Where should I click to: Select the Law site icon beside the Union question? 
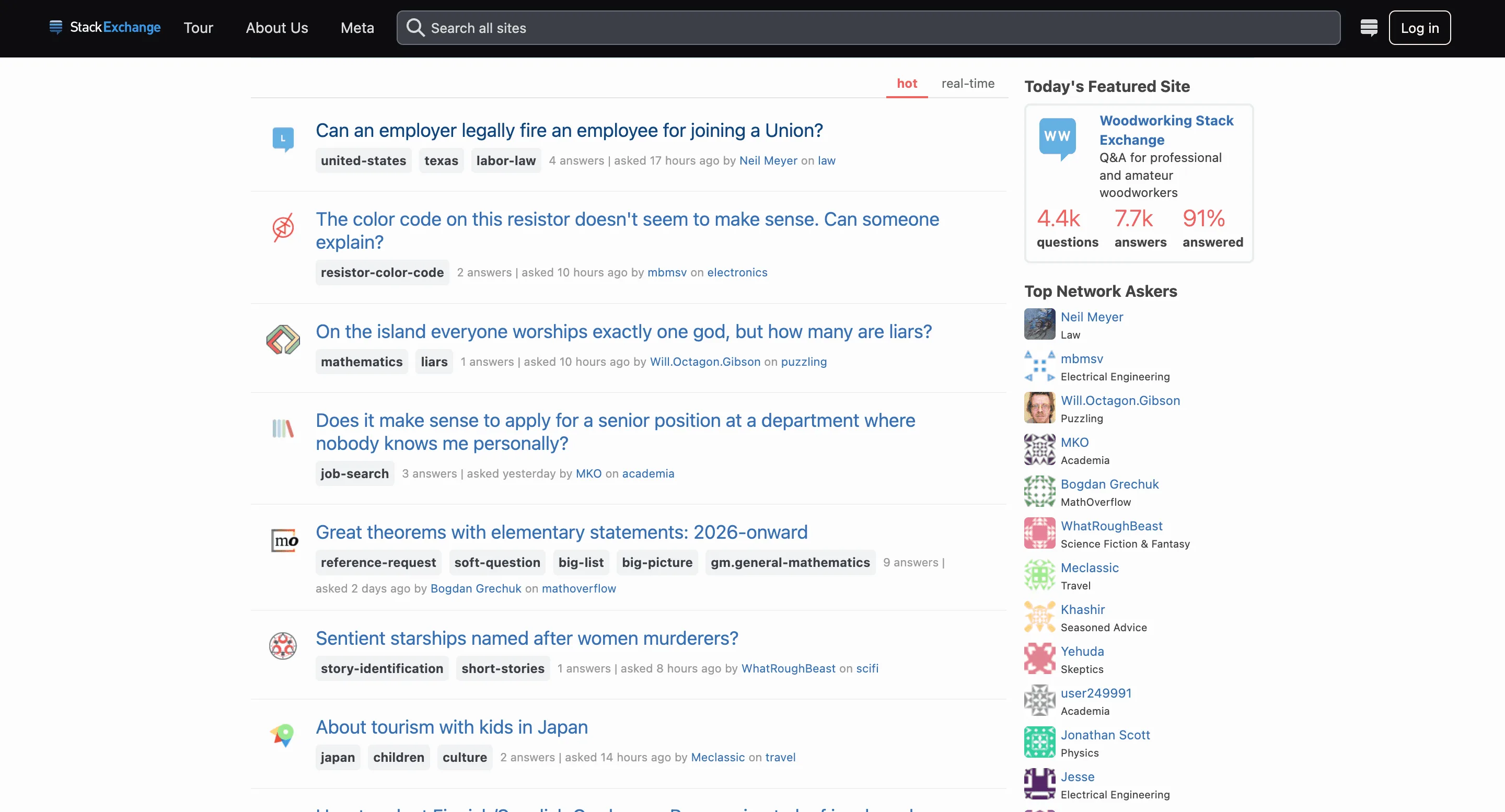283,139
